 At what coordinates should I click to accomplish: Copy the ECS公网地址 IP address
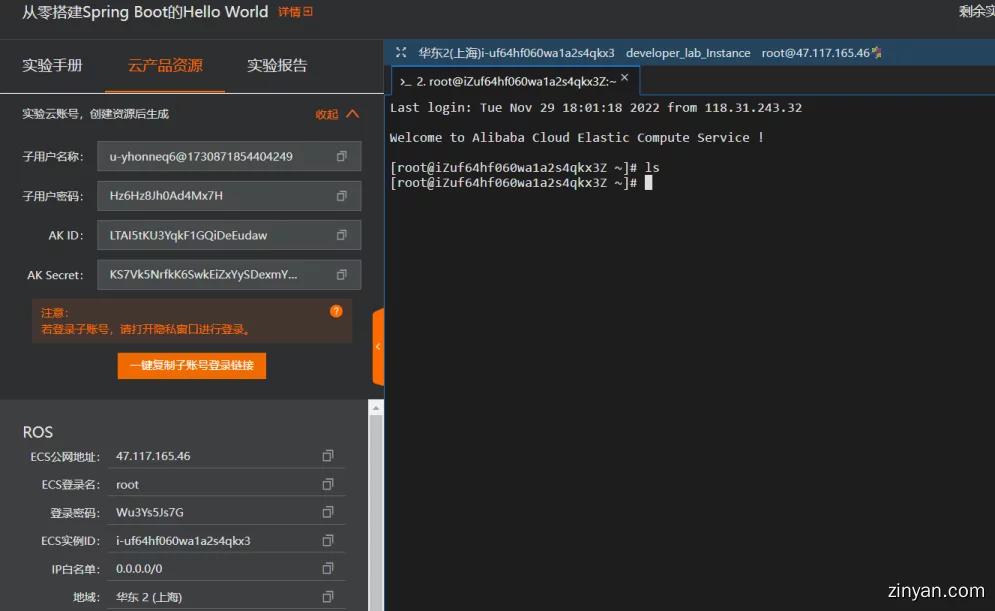tap(327, 456)
